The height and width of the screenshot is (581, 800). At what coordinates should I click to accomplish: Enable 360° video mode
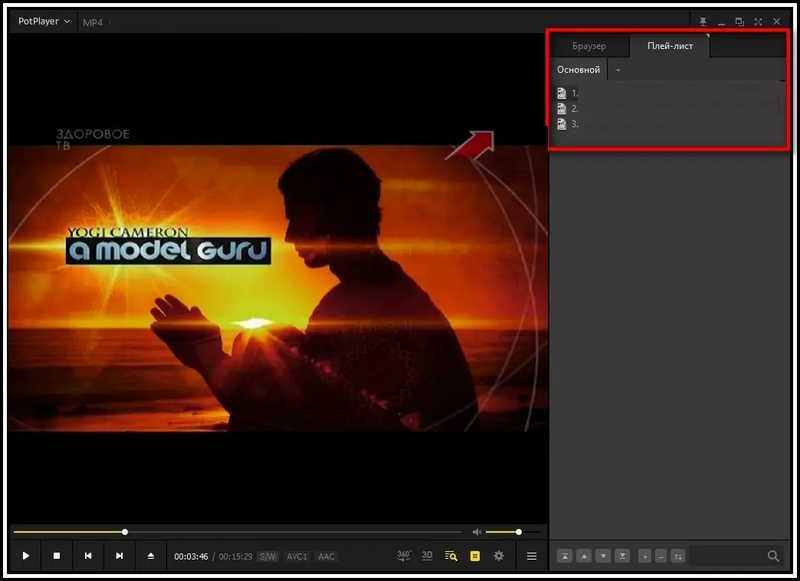coord(404,555)
